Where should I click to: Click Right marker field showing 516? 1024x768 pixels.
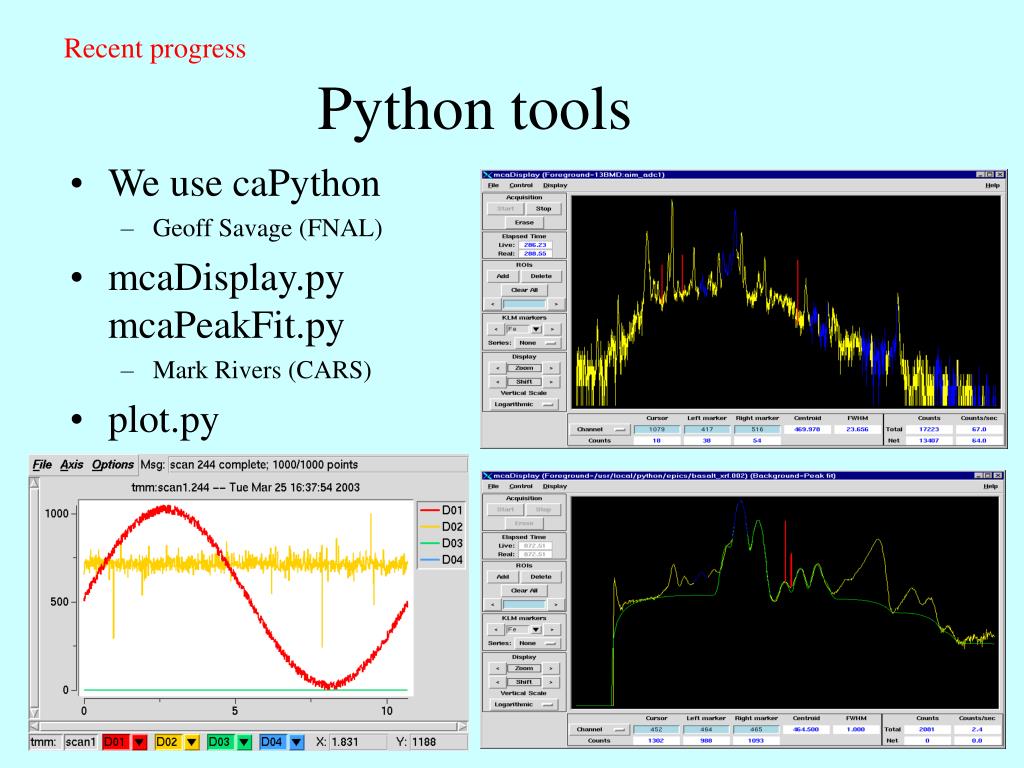(757, 430)
